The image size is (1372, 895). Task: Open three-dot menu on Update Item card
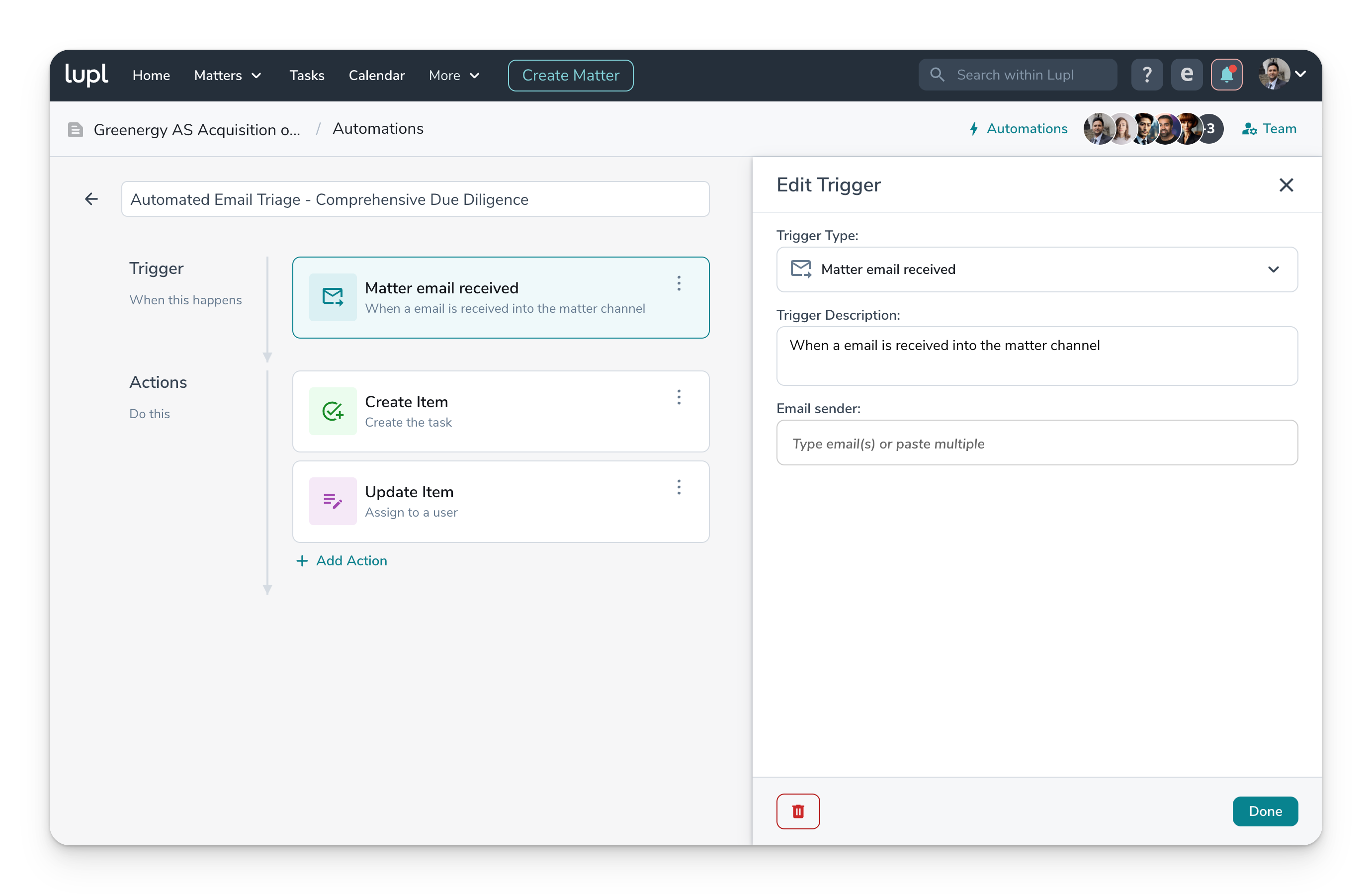(679, 487)
